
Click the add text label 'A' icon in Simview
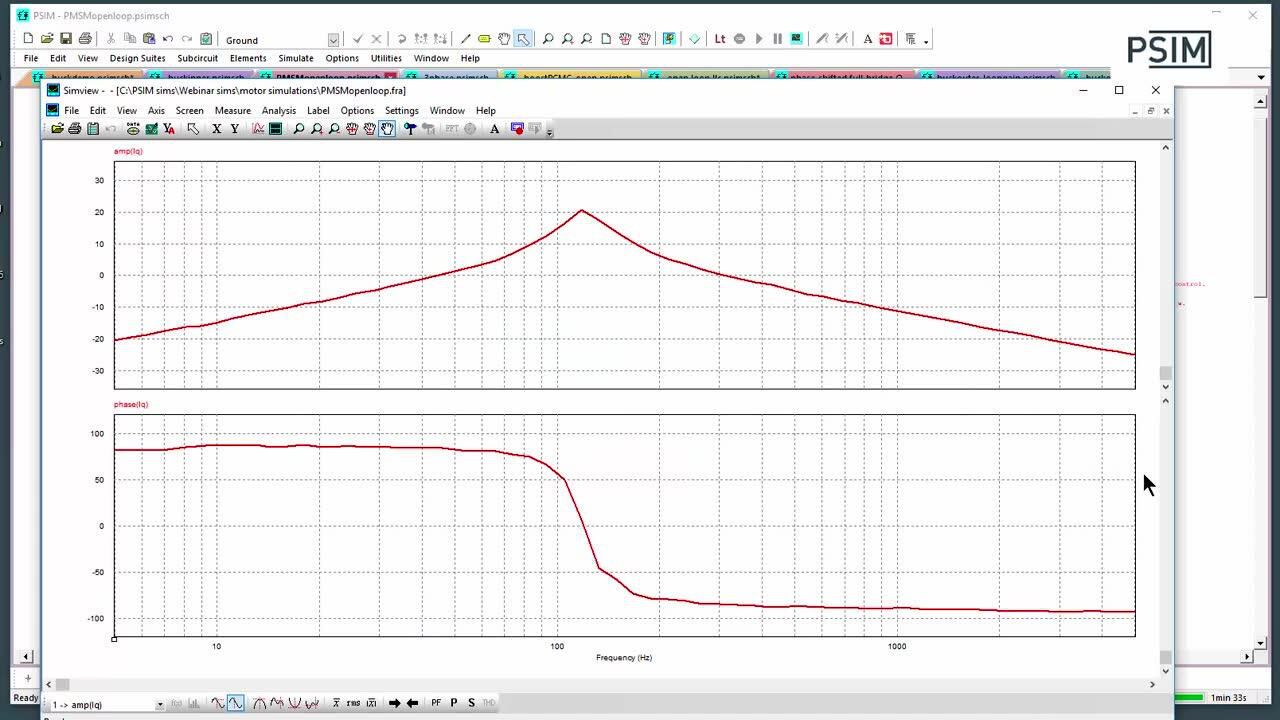click(494, 129)
